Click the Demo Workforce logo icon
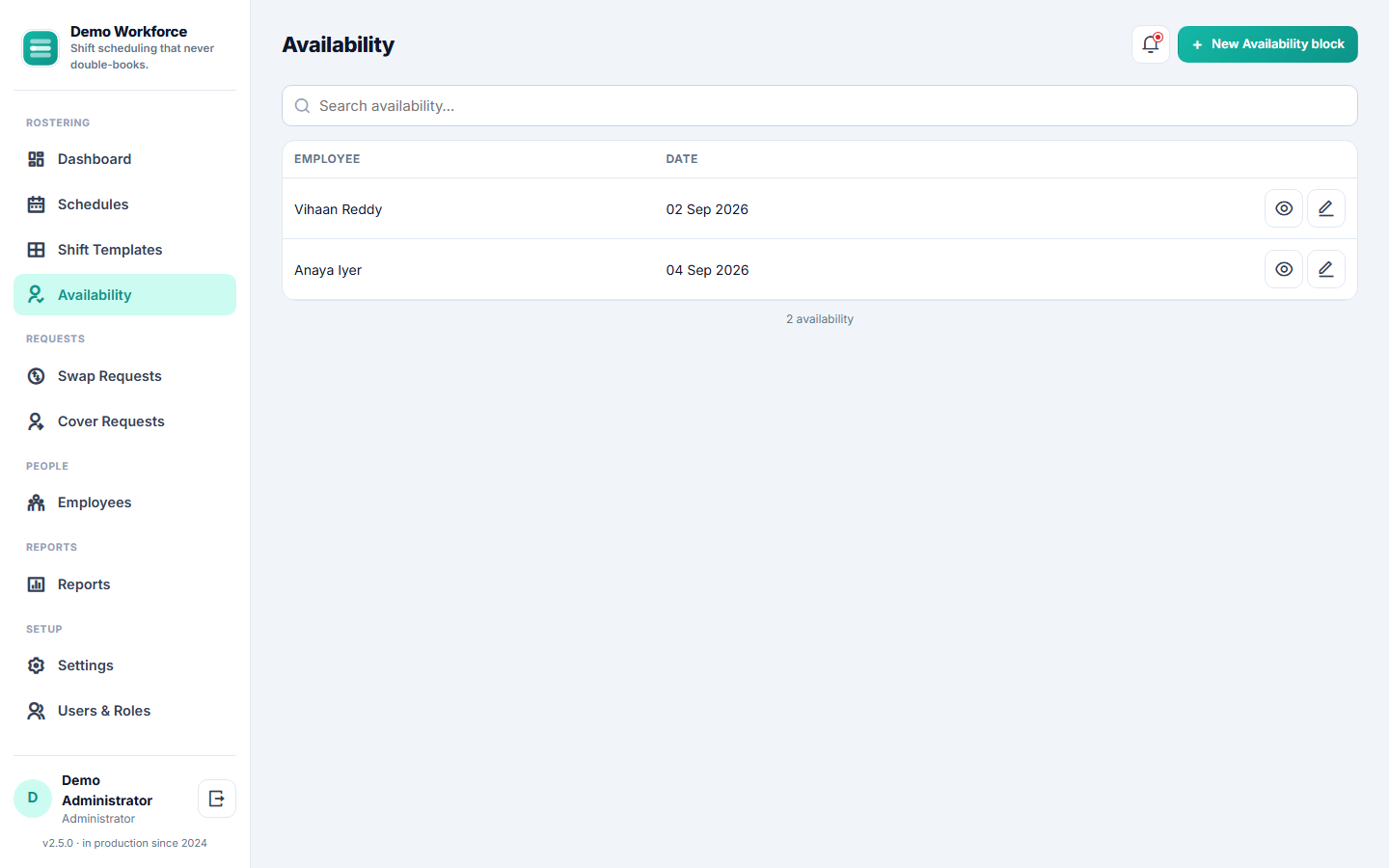Viewport: 1389px width, 868px height. click(x=41, y=48)
